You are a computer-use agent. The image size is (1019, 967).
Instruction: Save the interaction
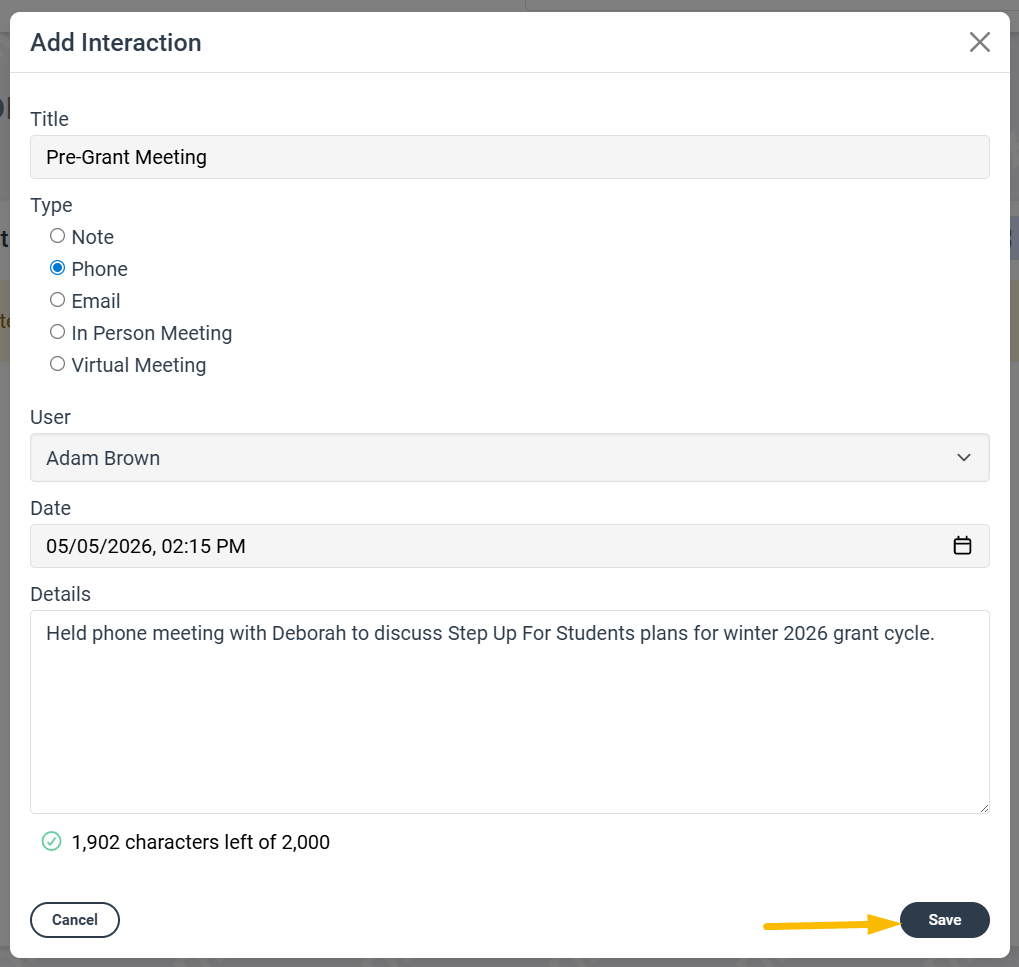pos(944,920)
